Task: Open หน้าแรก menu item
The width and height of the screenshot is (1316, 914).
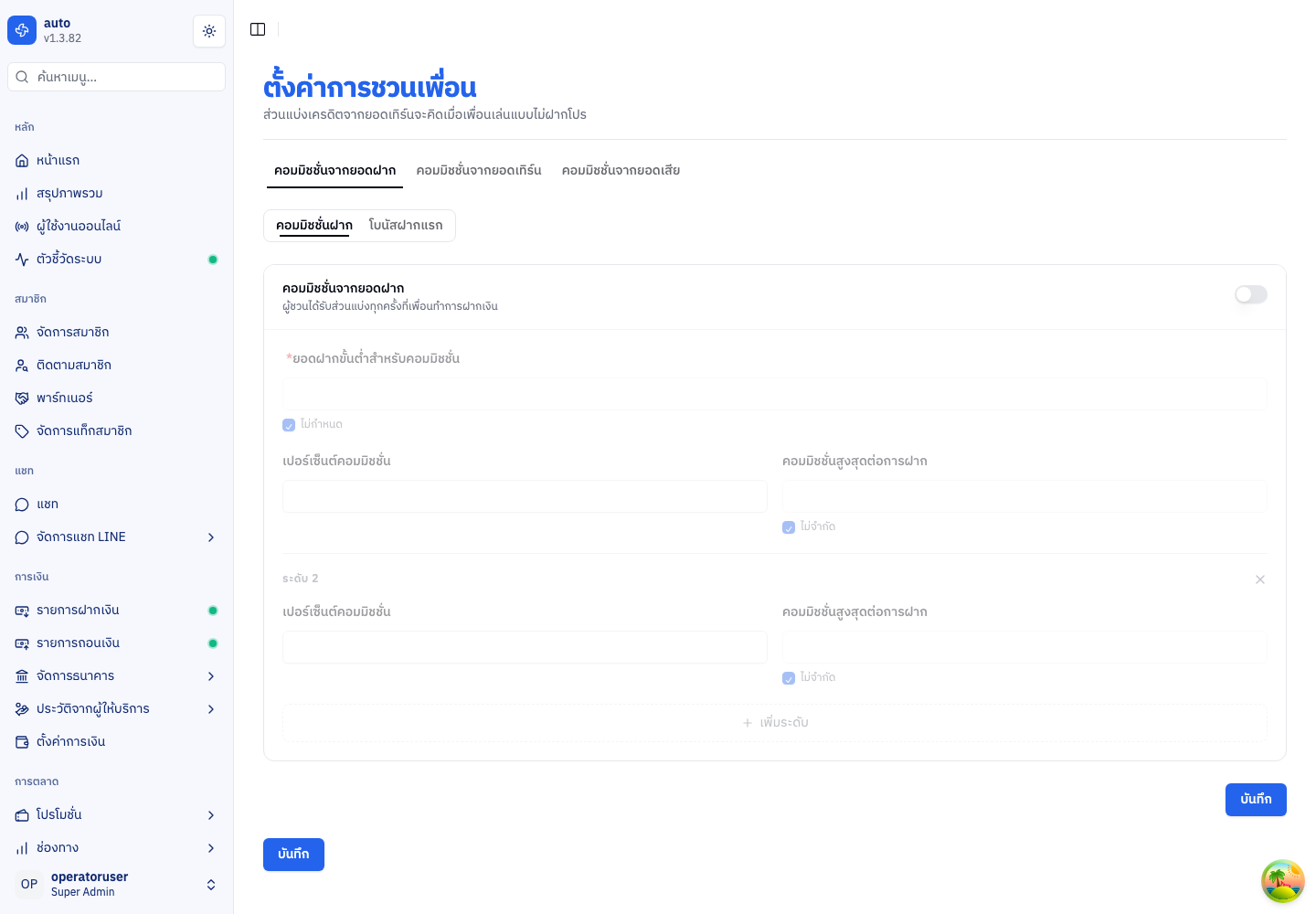Action: [x=116, y=161]
